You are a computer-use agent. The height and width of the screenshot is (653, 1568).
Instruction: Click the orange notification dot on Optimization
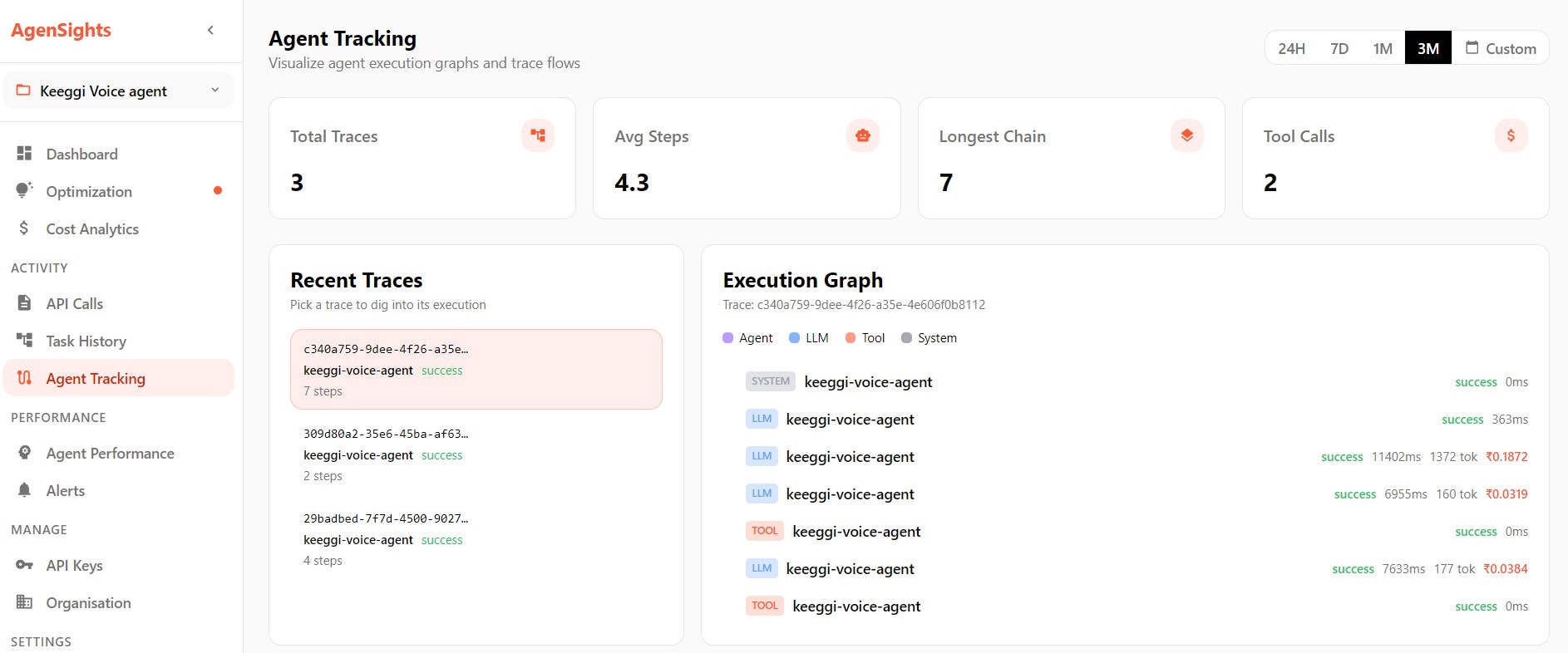pos(218,190)
